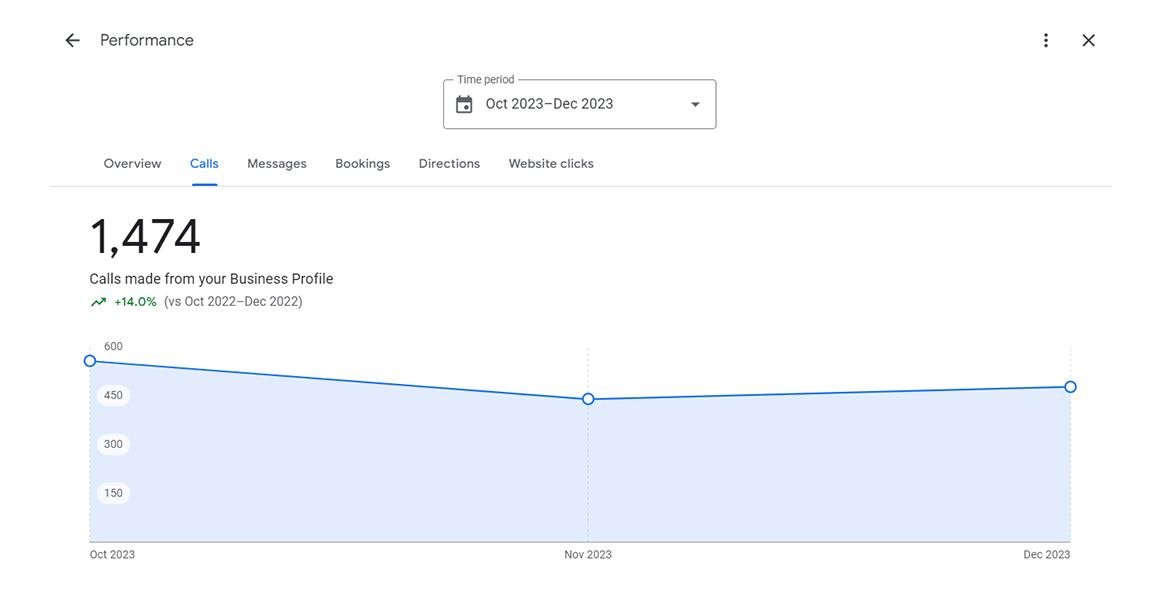Close the Performance panel with X
The width and height of the screenshot is (1158, 600).
point(1089,41)
